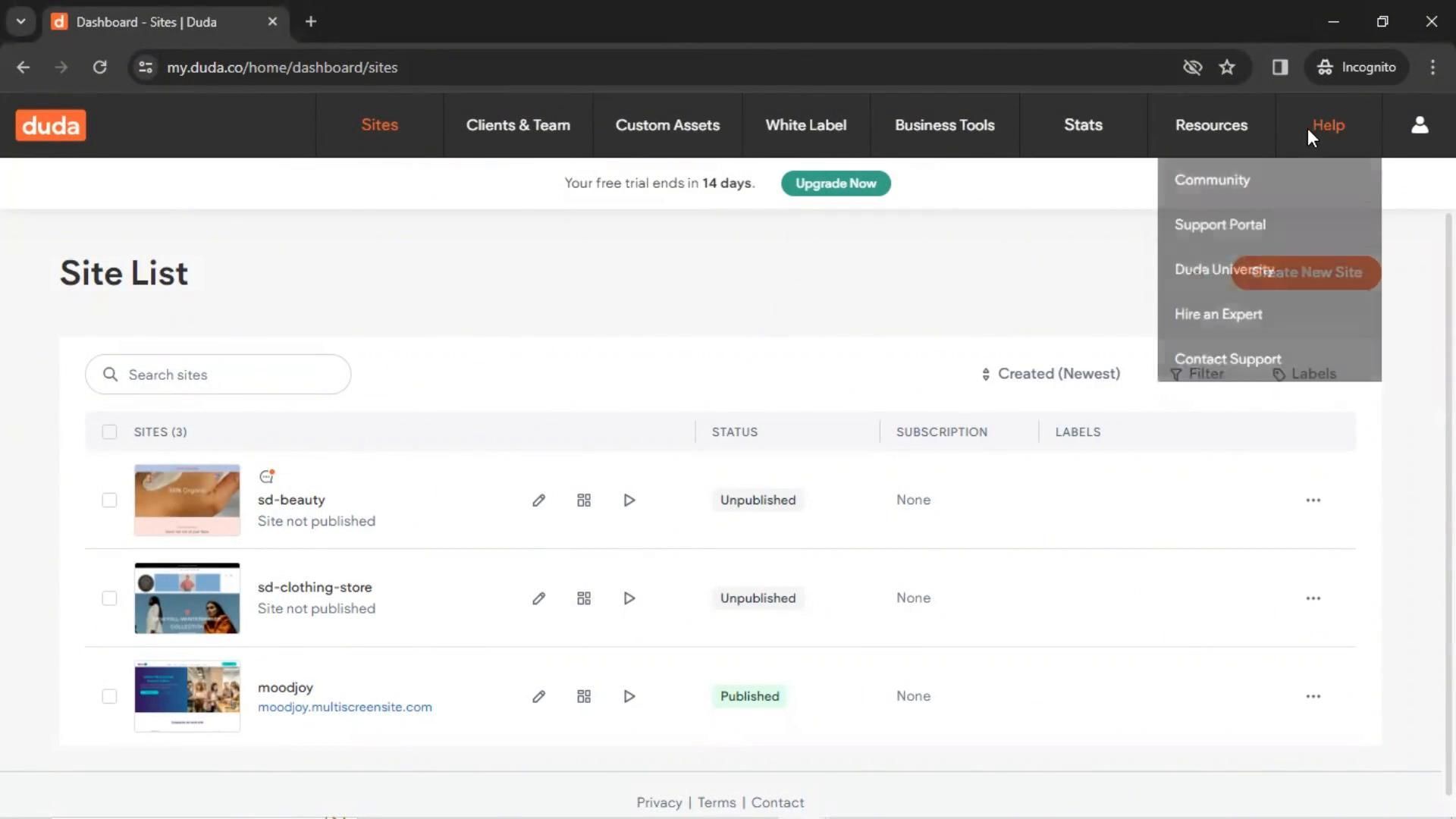Select the sd-clothing-store checkbox
This screenshot has height=819, width=1456.
109,598
